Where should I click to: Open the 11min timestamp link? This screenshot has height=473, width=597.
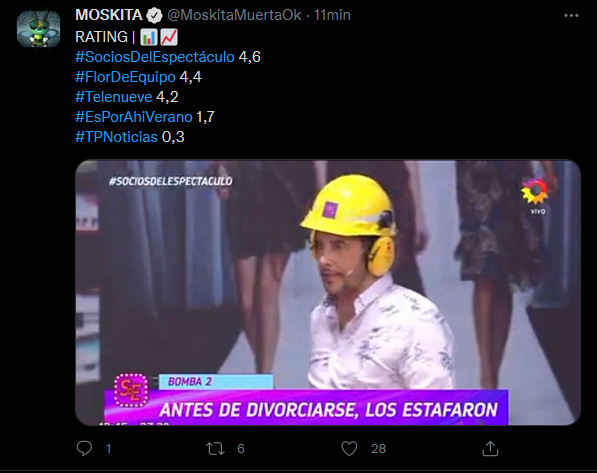pyautogui.click(x=332, y=15)
